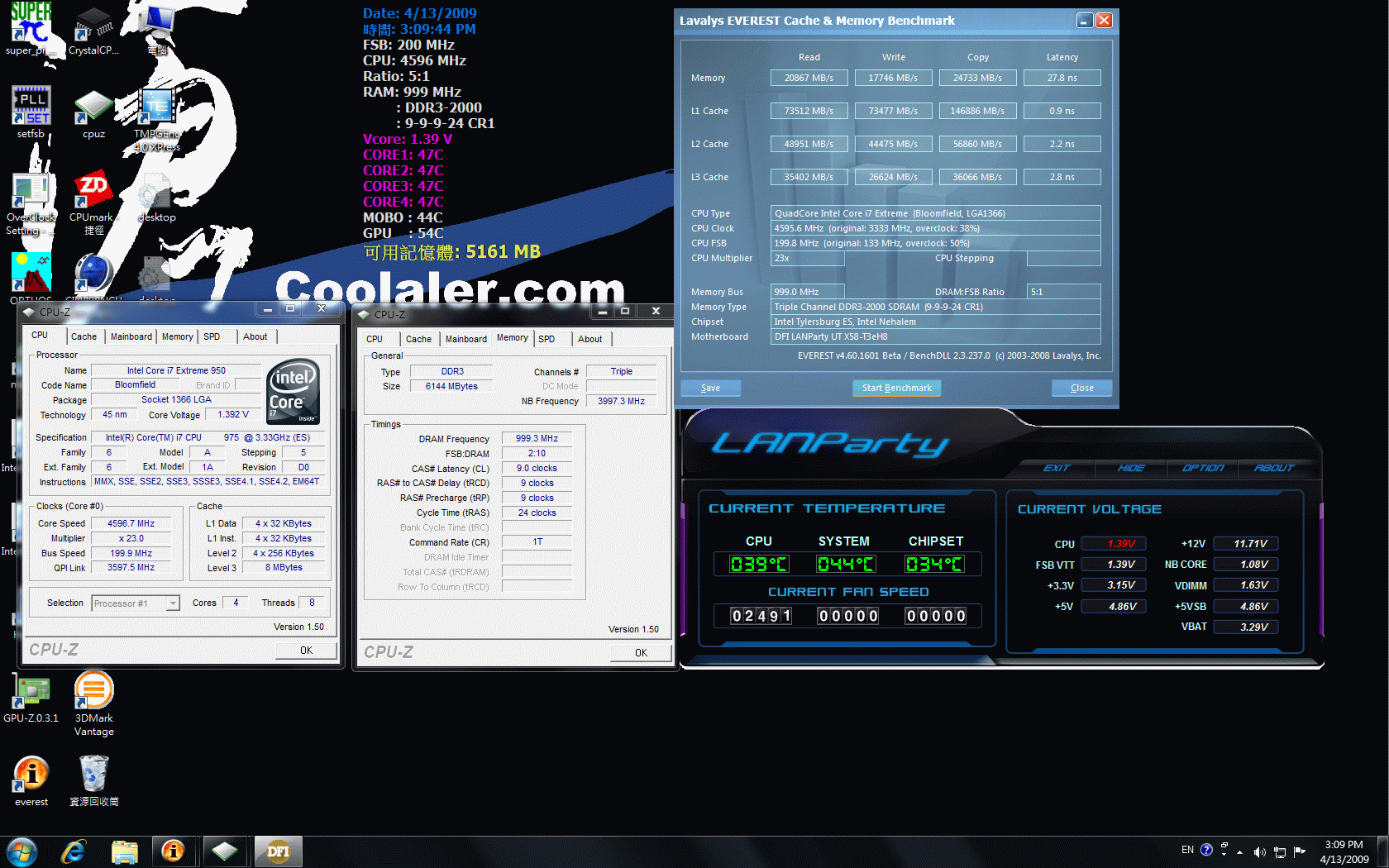Launch the everest desktop shortcut

coord(31,781)
